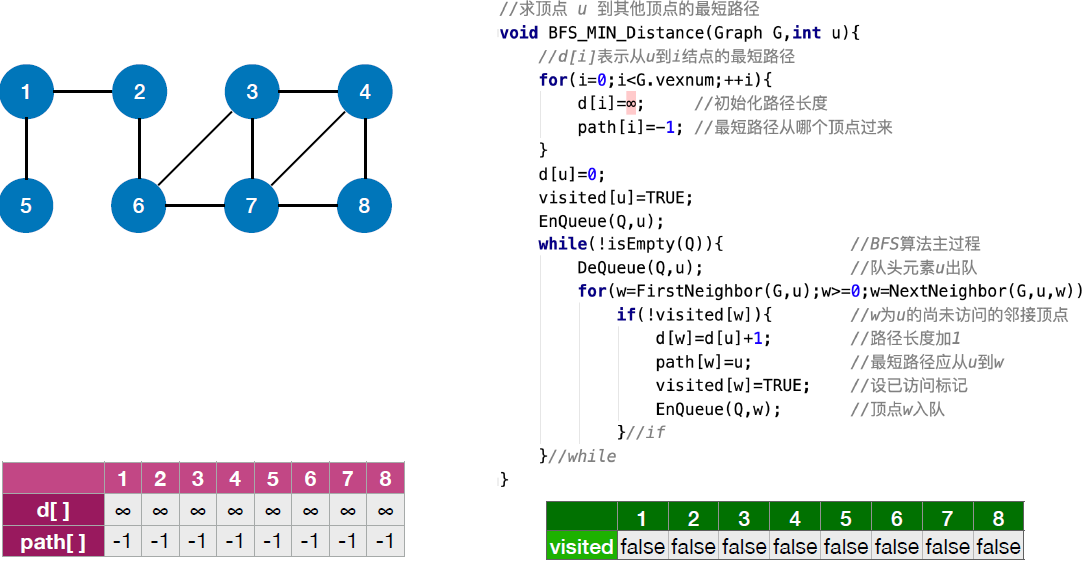Click column 1 header in the purple d/path table
This screenshot has width=1089, height=566.
point(123,478)
